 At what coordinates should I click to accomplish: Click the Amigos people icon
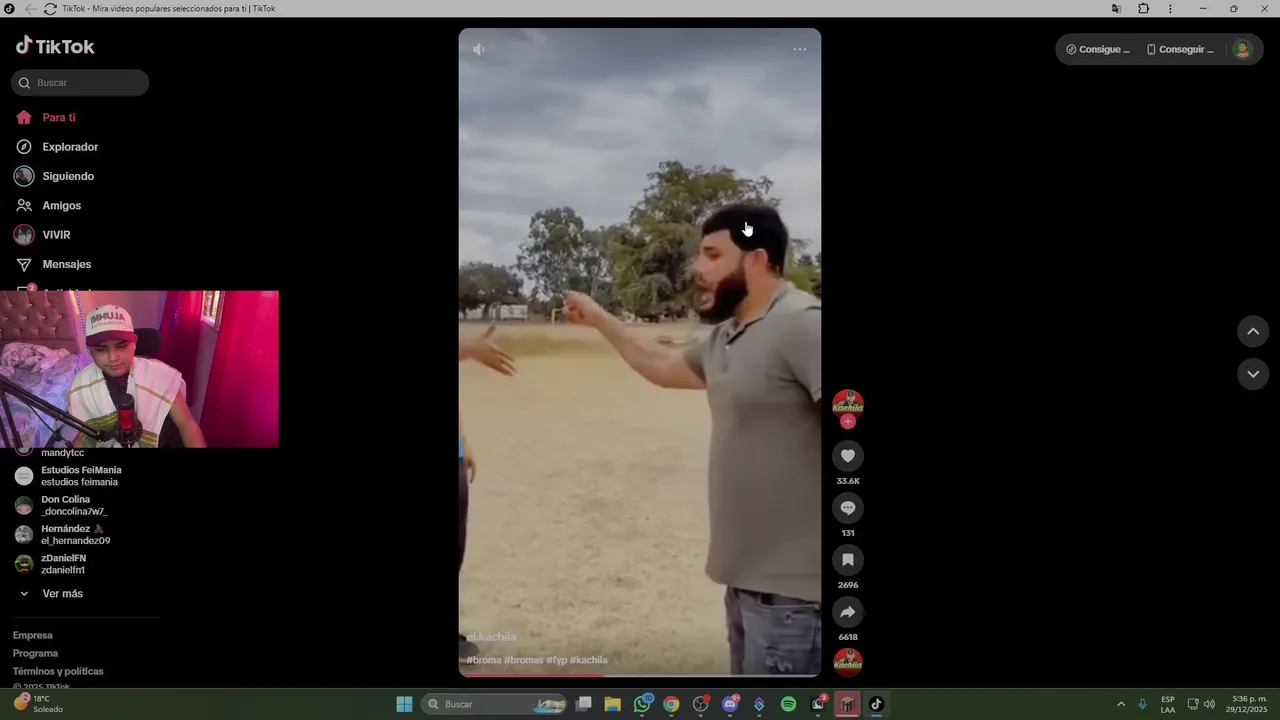point(24,205)
